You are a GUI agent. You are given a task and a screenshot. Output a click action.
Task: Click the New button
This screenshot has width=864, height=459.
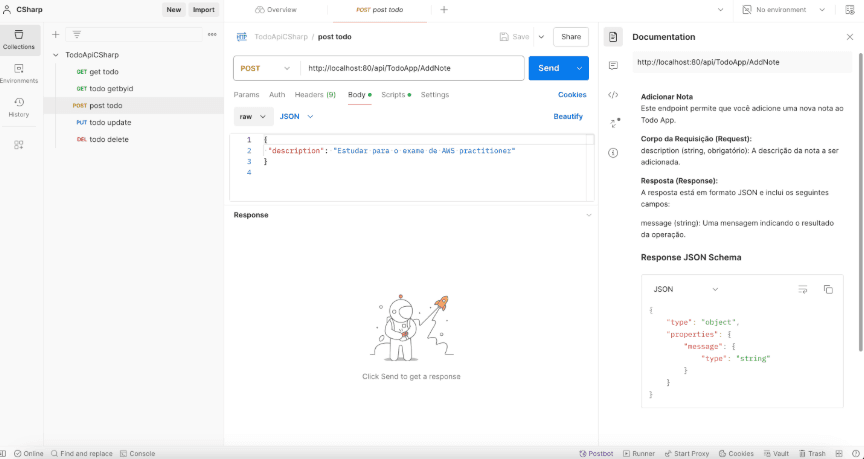click(x=174, y=9)
